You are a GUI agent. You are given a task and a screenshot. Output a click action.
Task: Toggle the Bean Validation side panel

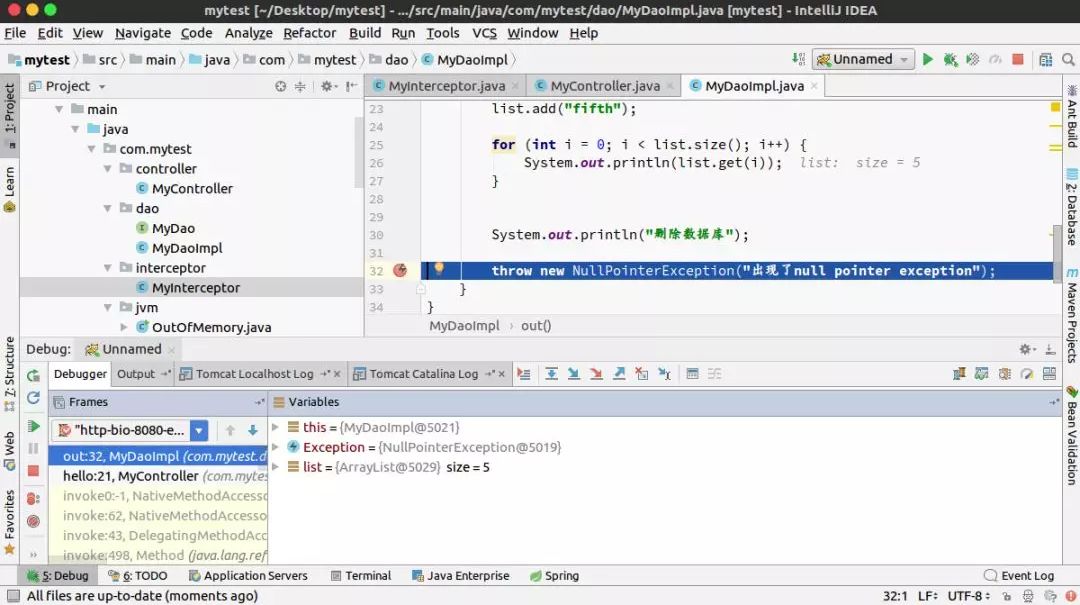(x=1072, y=436)
